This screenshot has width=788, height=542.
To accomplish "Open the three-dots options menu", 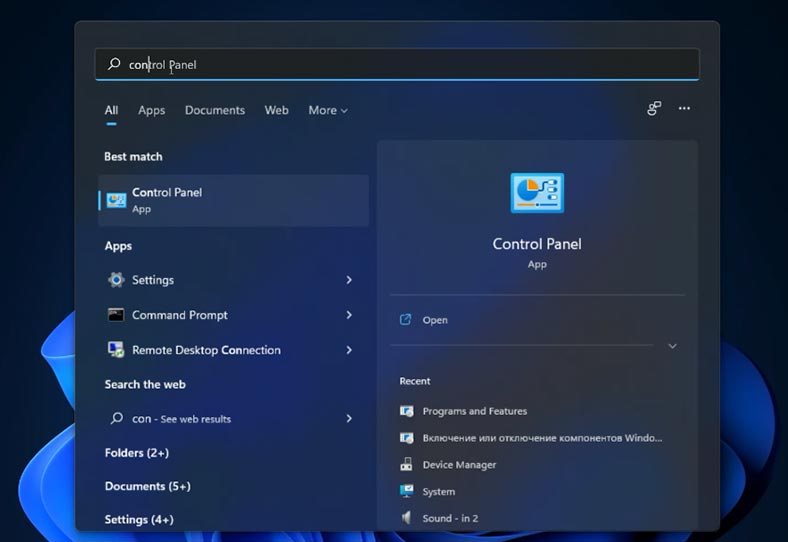I will click(x=684, y=108).
